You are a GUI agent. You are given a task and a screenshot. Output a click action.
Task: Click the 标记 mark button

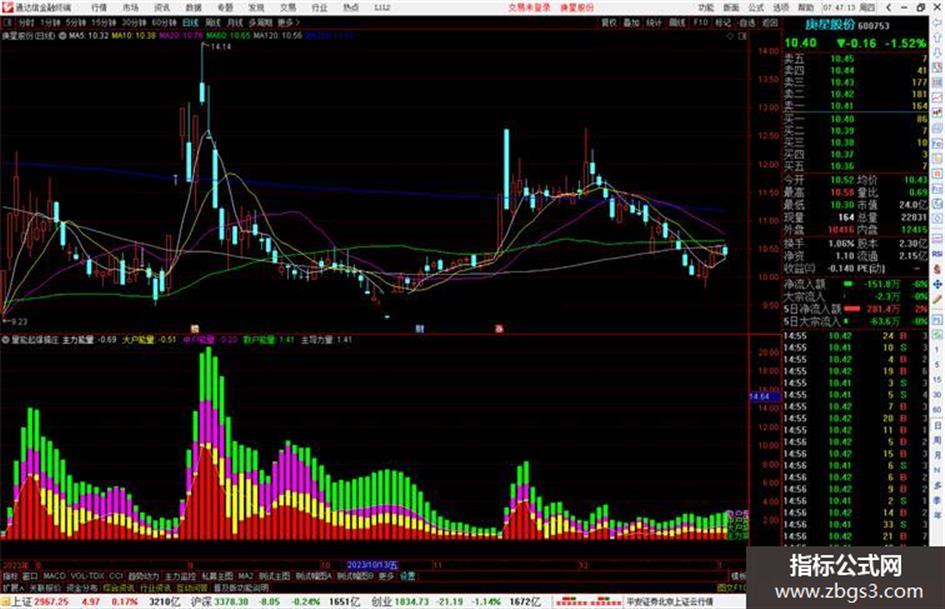[723, 22]
